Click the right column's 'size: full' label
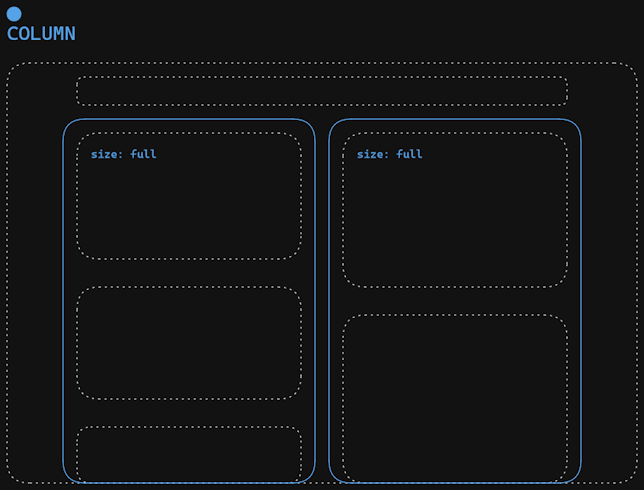This screenshot has height=490, width=644. [389, 154]
